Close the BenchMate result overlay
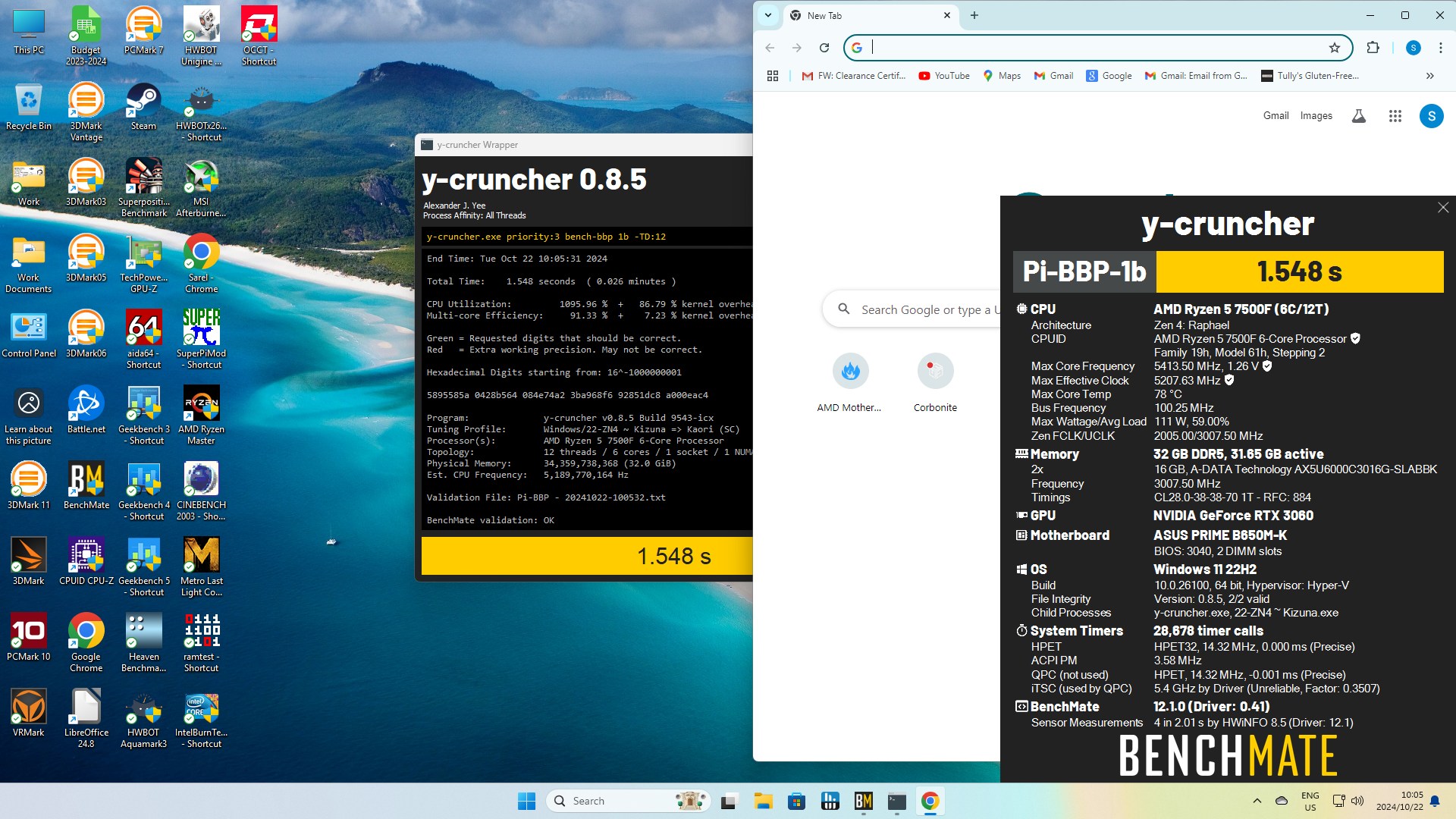 coord(1442,207)
